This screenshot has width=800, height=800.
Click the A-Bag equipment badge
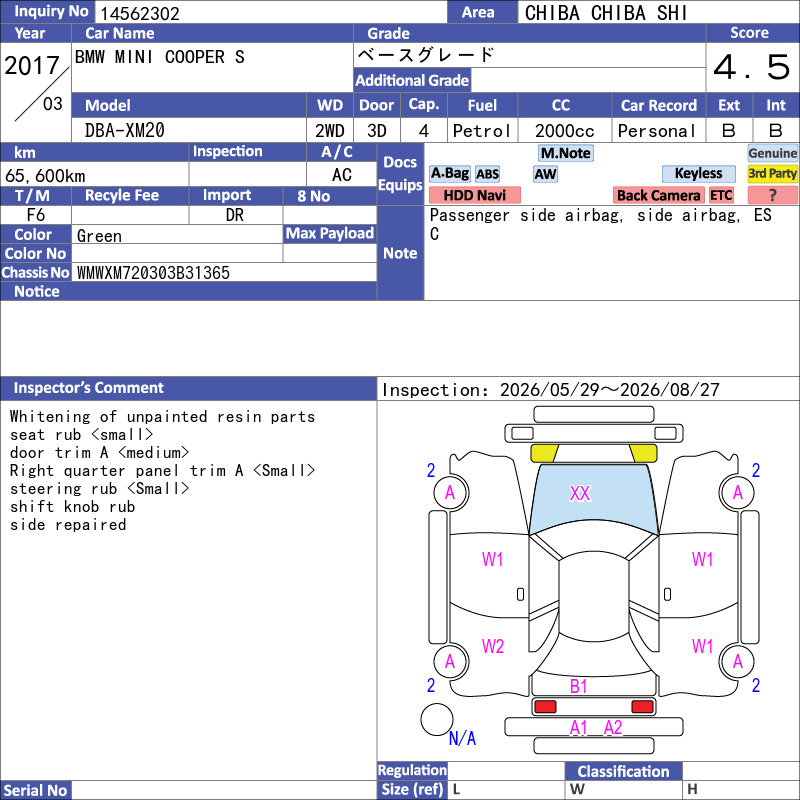click(449, 173)
